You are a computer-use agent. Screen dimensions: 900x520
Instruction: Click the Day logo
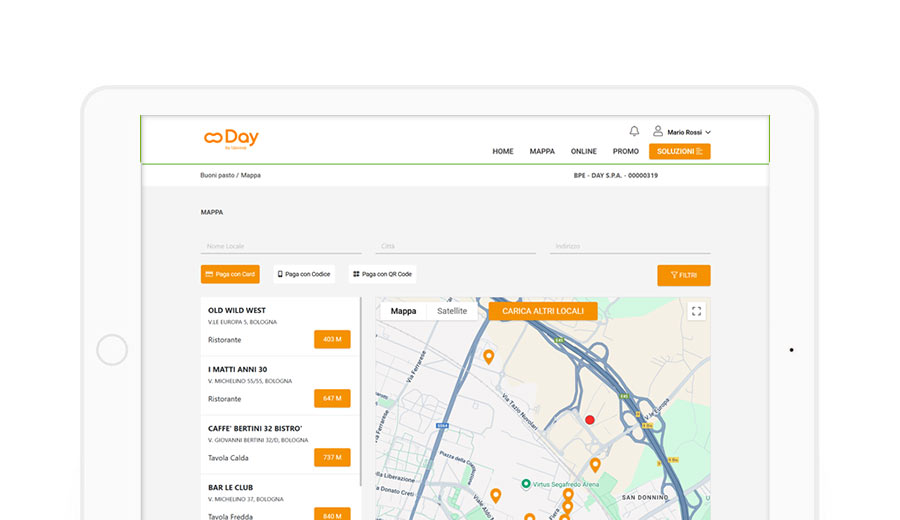pos(231,139)
